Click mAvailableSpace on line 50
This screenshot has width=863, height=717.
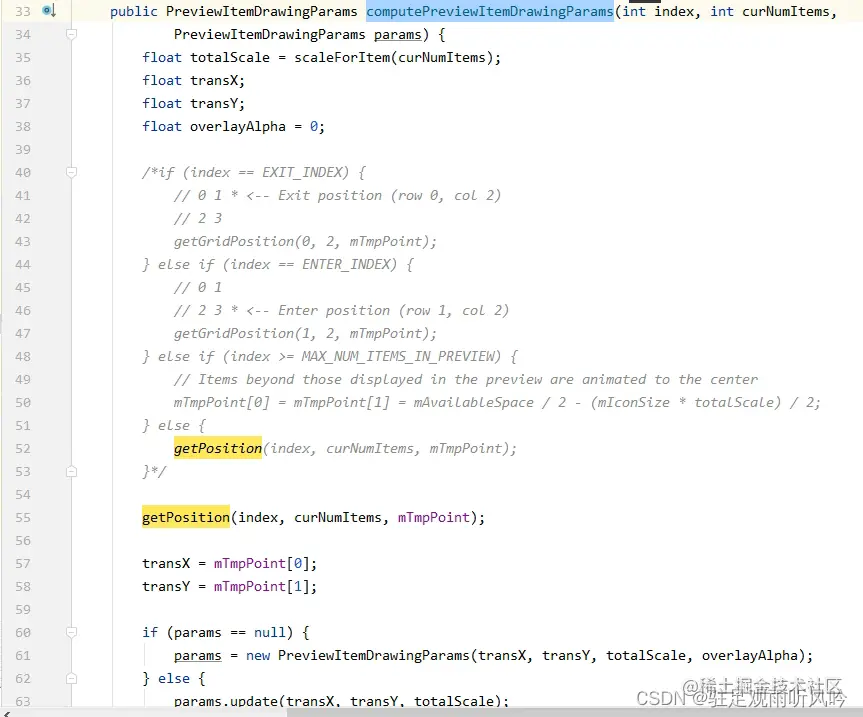pos(473,403)
